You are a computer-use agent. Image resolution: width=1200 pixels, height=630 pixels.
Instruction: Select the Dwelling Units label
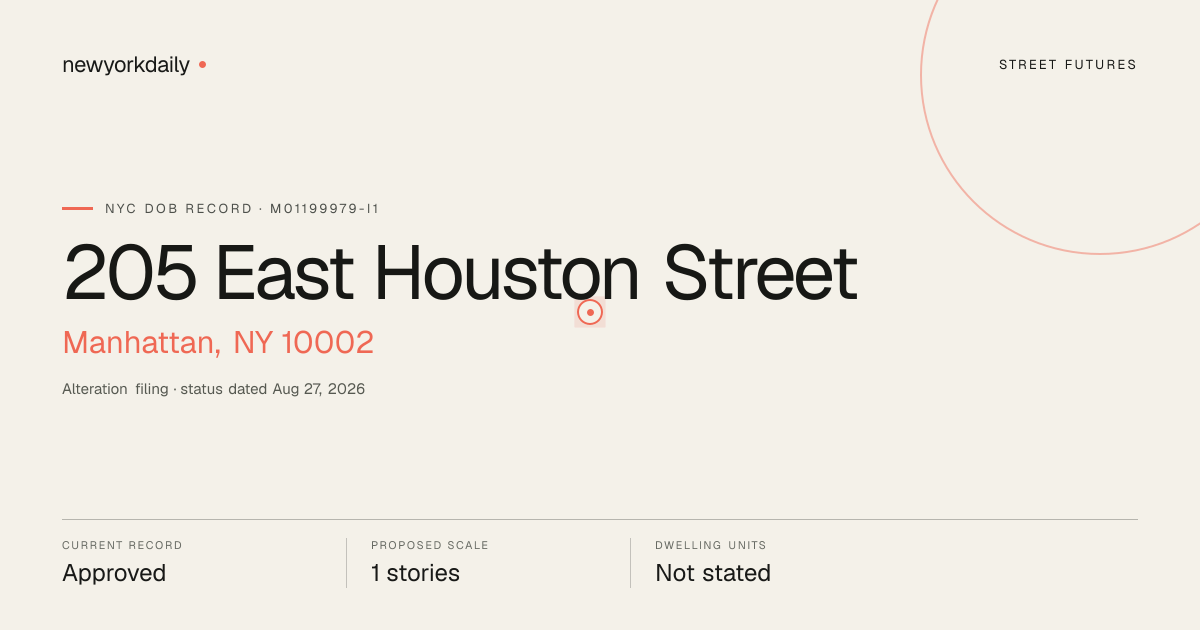coord(711,546)
